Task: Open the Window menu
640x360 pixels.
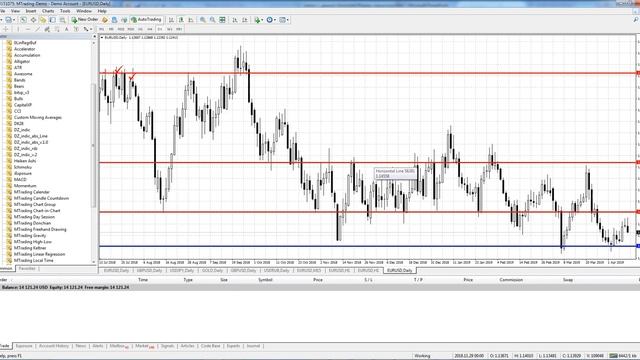Action: tap(84, 11)
